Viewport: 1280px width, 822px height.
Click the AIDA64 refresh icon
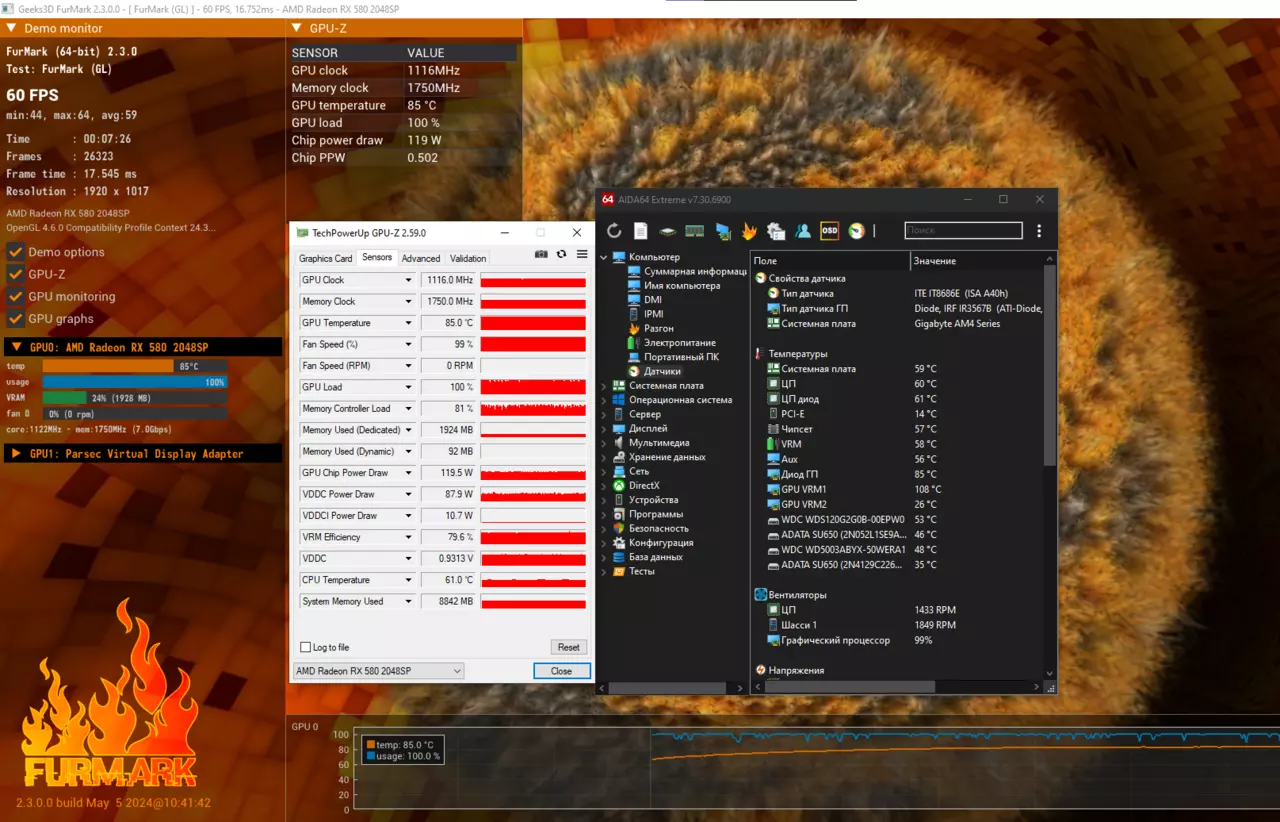[614, 231]
